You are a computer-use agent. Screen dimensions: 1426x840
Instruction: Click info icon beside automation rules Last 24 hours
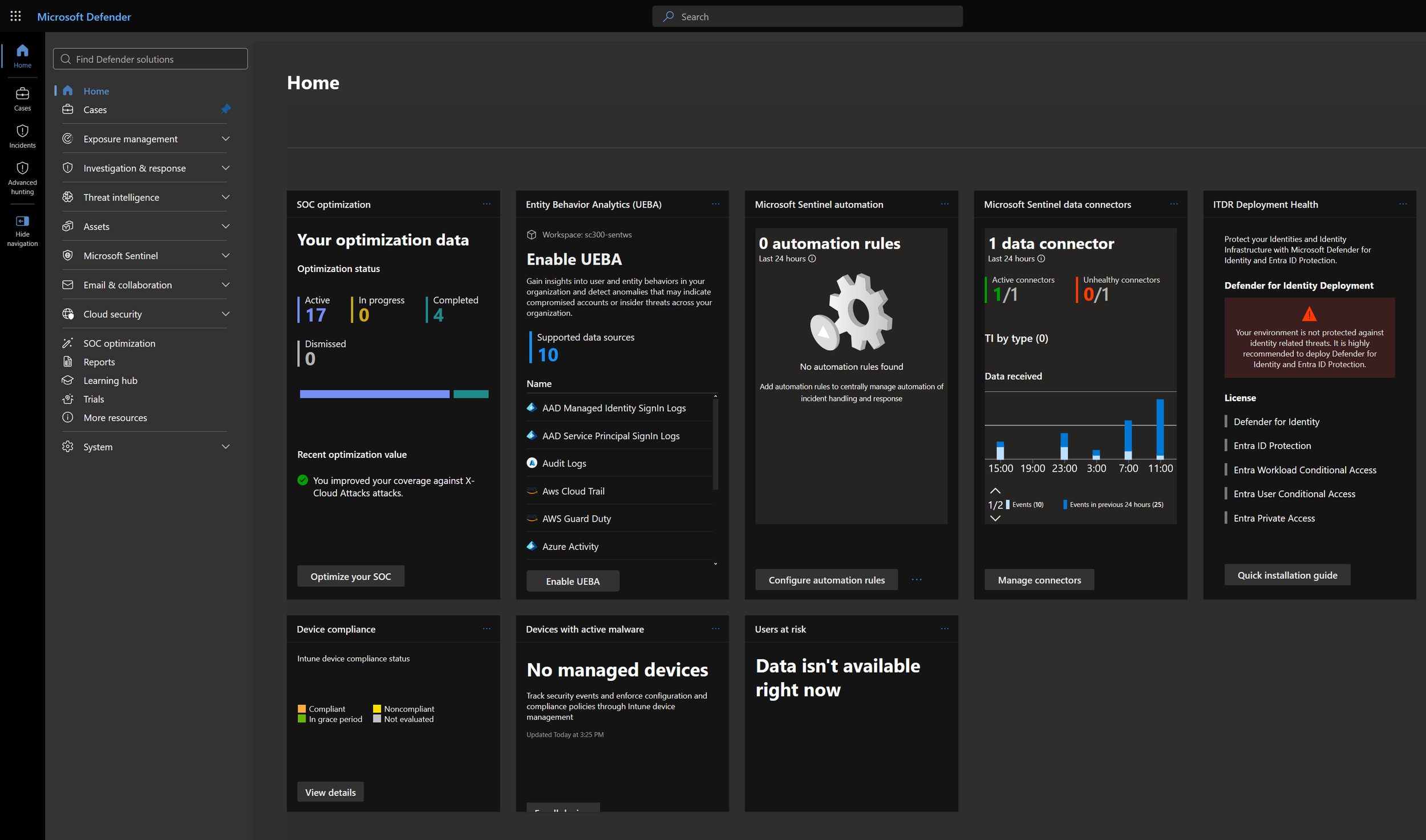tap(812, 259)
